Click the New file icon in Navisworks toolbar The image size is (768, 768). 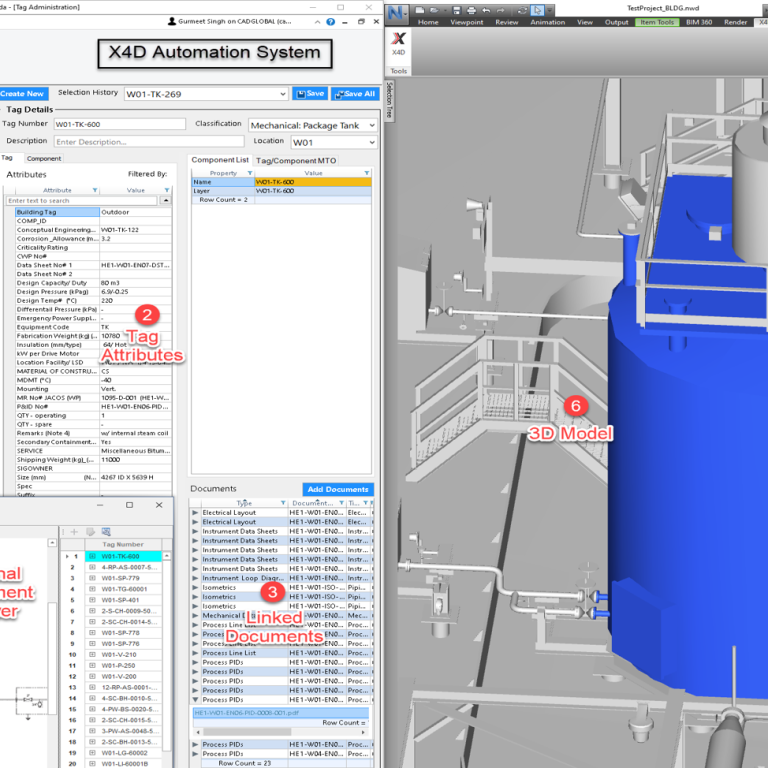click(419, 10)
